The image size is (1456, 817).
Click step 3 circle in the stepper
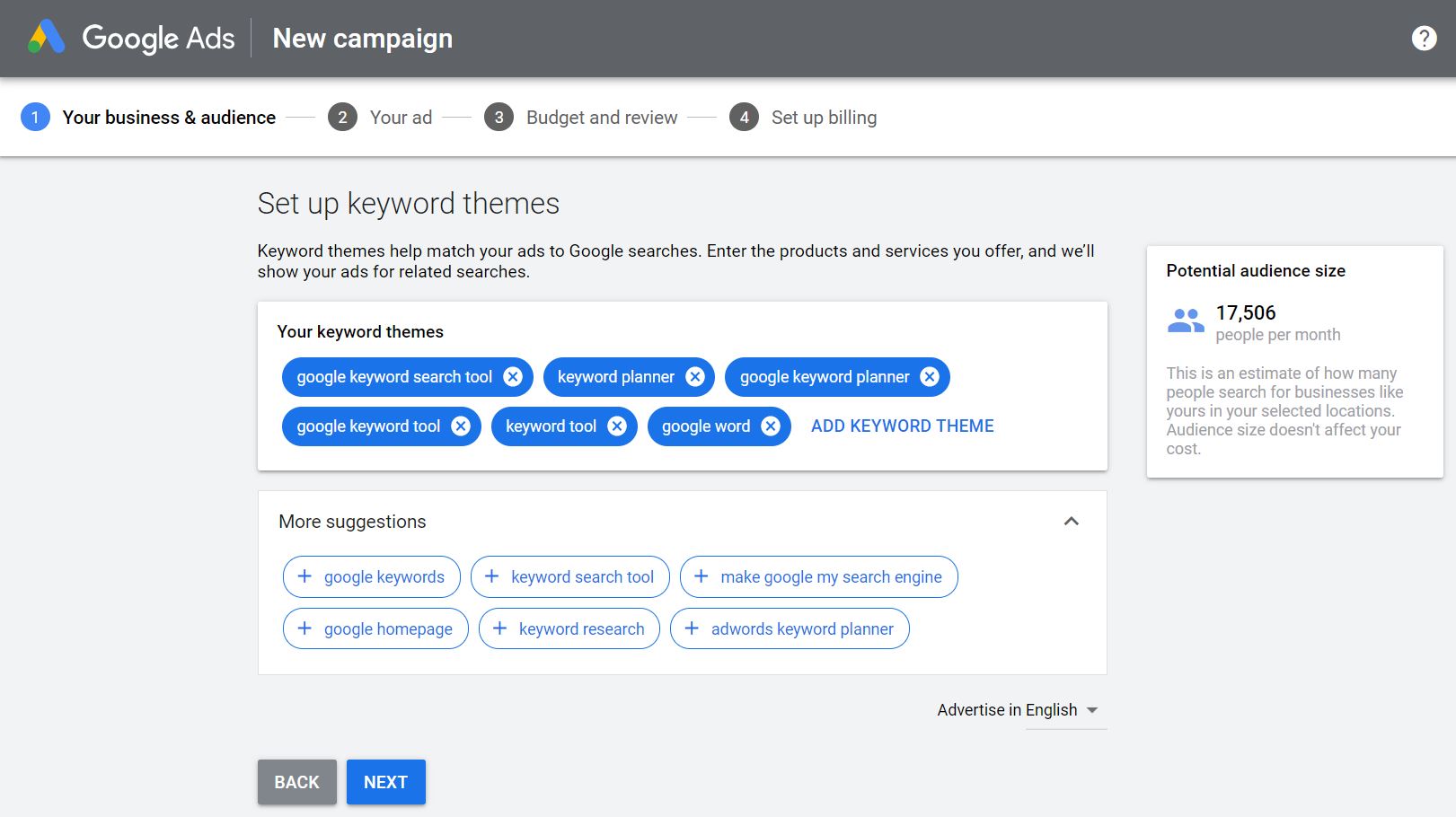coord(499,118)
